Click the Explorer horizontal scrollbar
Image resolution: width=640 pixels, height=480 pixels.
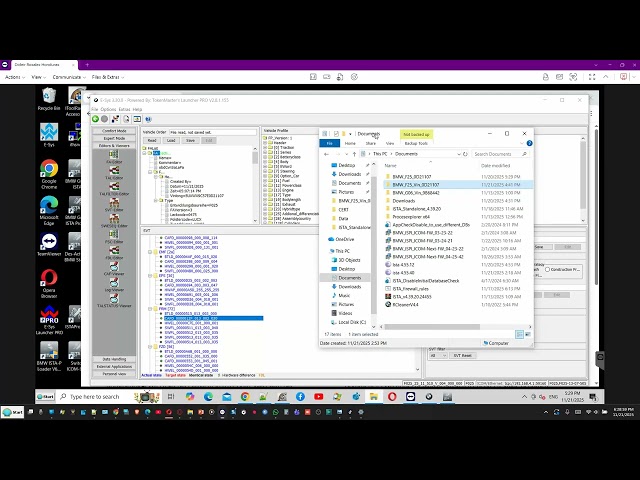[x=432, y=327]
